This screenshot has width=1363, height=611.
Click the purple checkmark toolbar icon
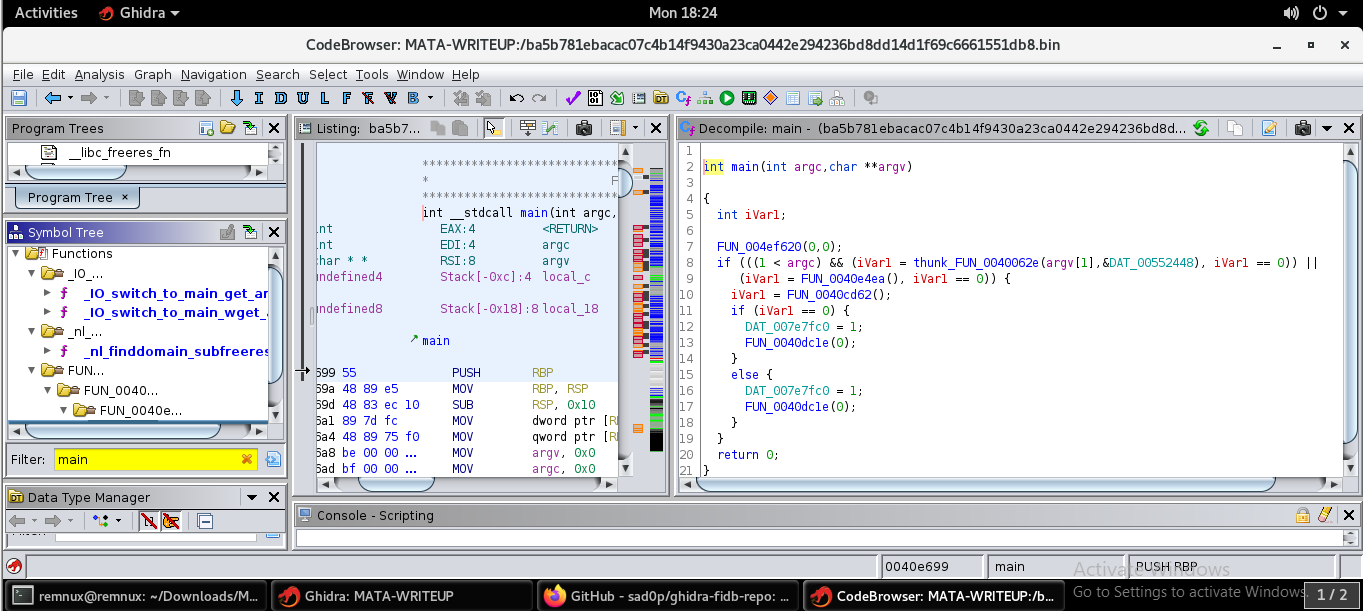pyautogui.click(x=573, y=98)
